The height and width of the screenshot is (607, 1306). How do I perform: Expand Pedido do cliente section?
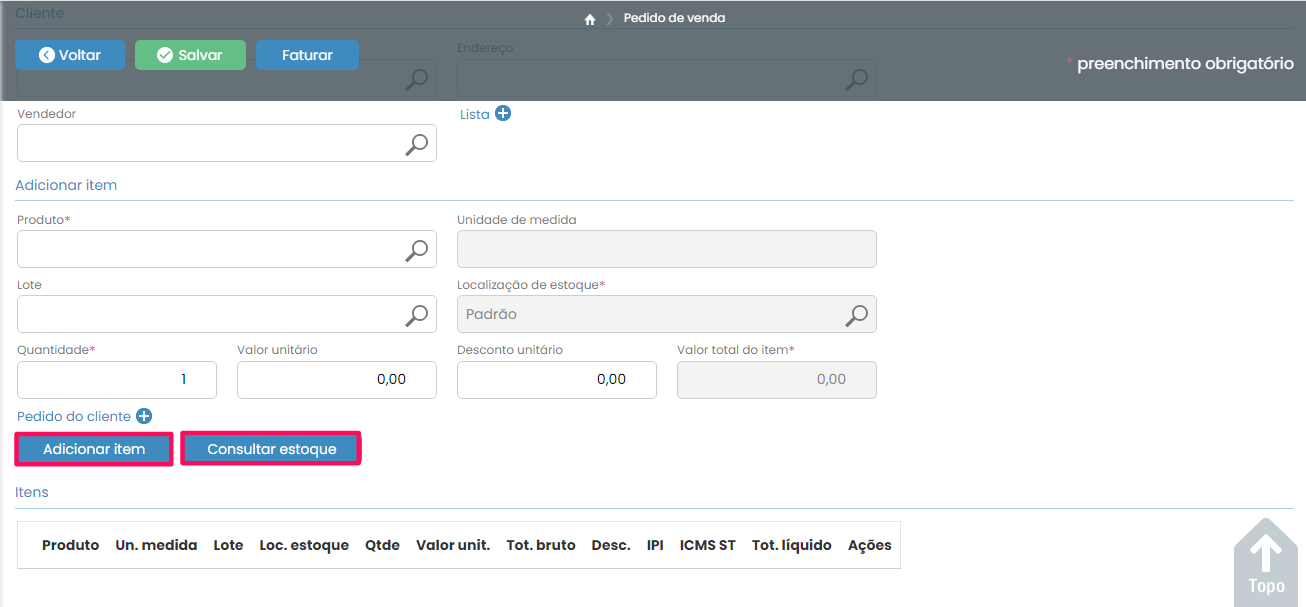click(x=144, y=416)
